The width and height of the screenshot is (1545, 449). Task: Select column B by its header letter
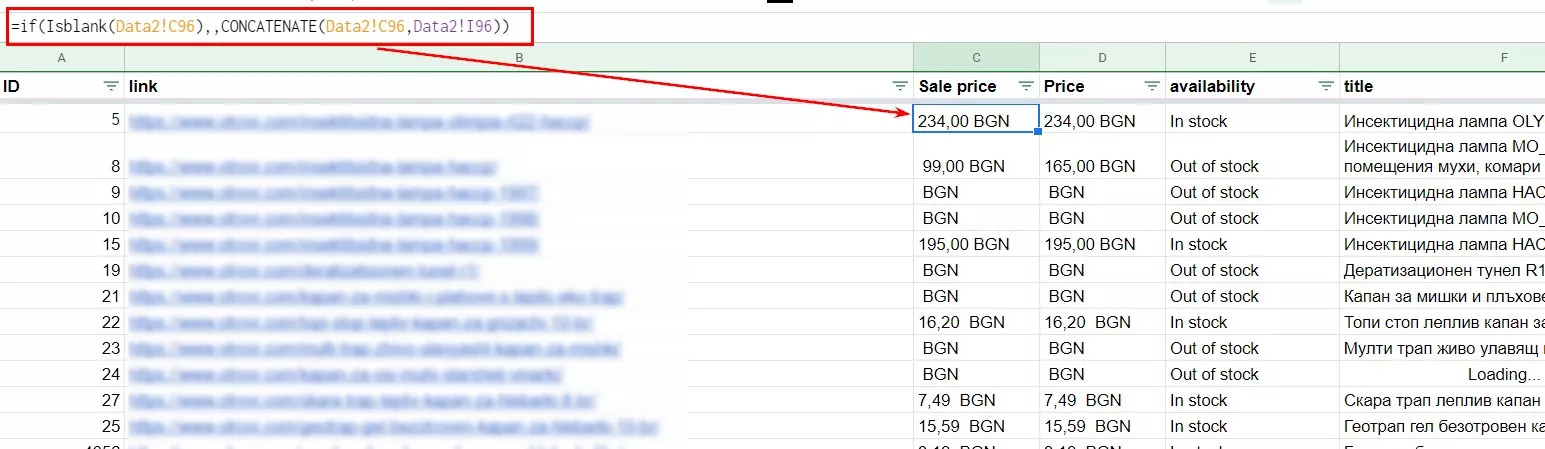[x=519, y=58]
